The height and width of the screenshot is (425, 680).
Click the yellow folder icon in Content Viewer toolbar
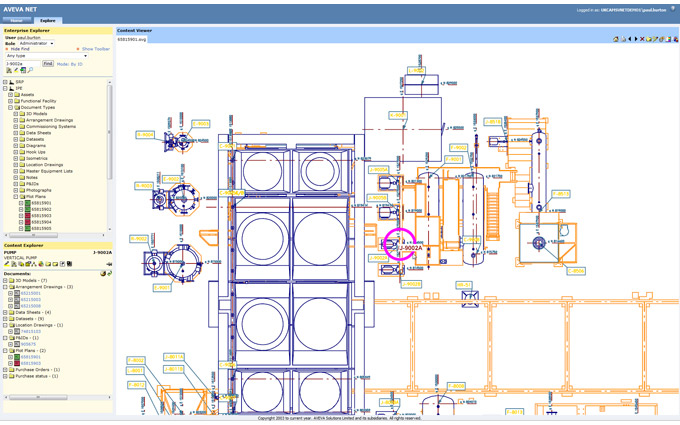649,39
